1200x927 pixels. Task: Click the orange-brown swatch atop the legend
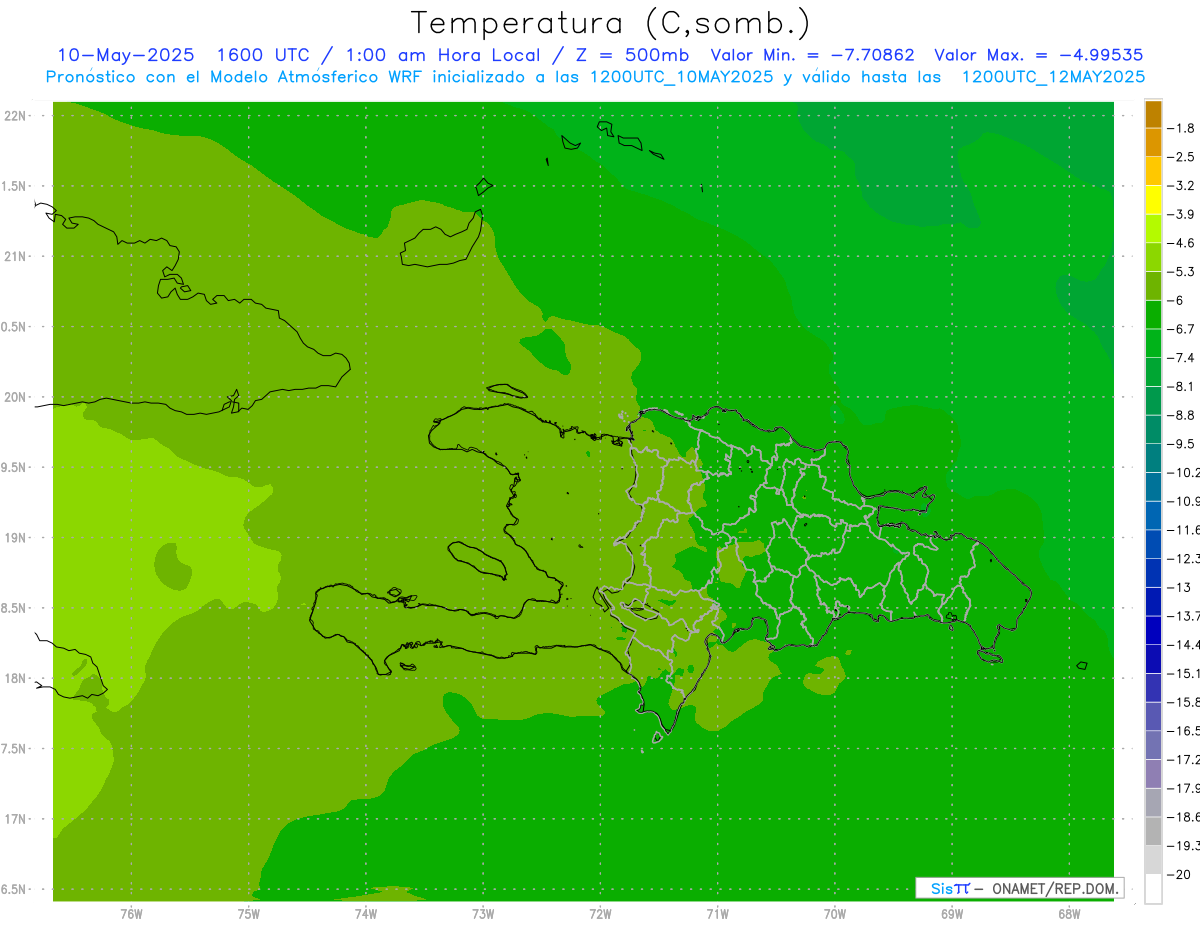pyautogui.click(x=1153, y=114)
